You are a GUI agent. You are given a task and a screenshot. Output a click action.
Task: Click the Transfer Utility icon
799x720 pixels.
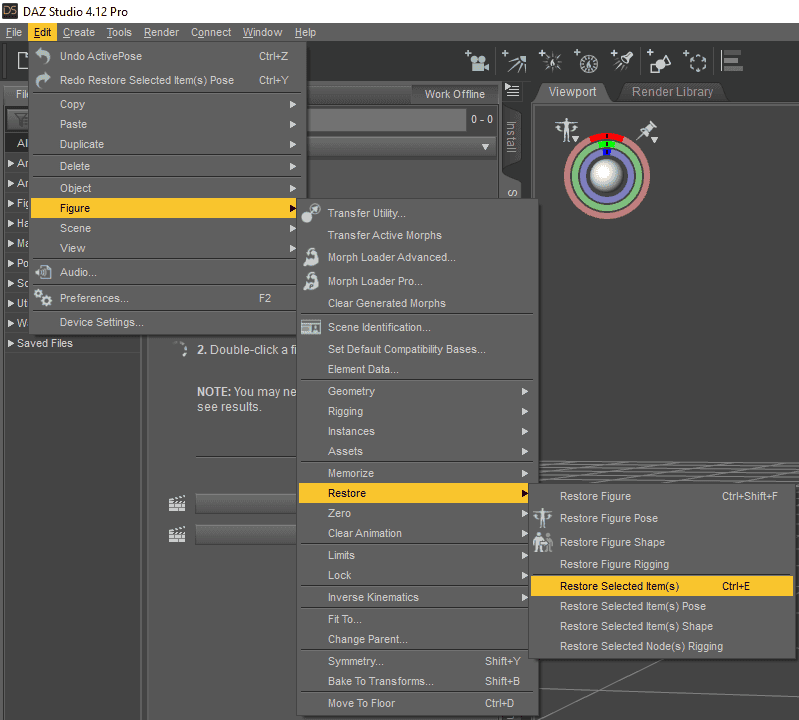coord(311,213)
